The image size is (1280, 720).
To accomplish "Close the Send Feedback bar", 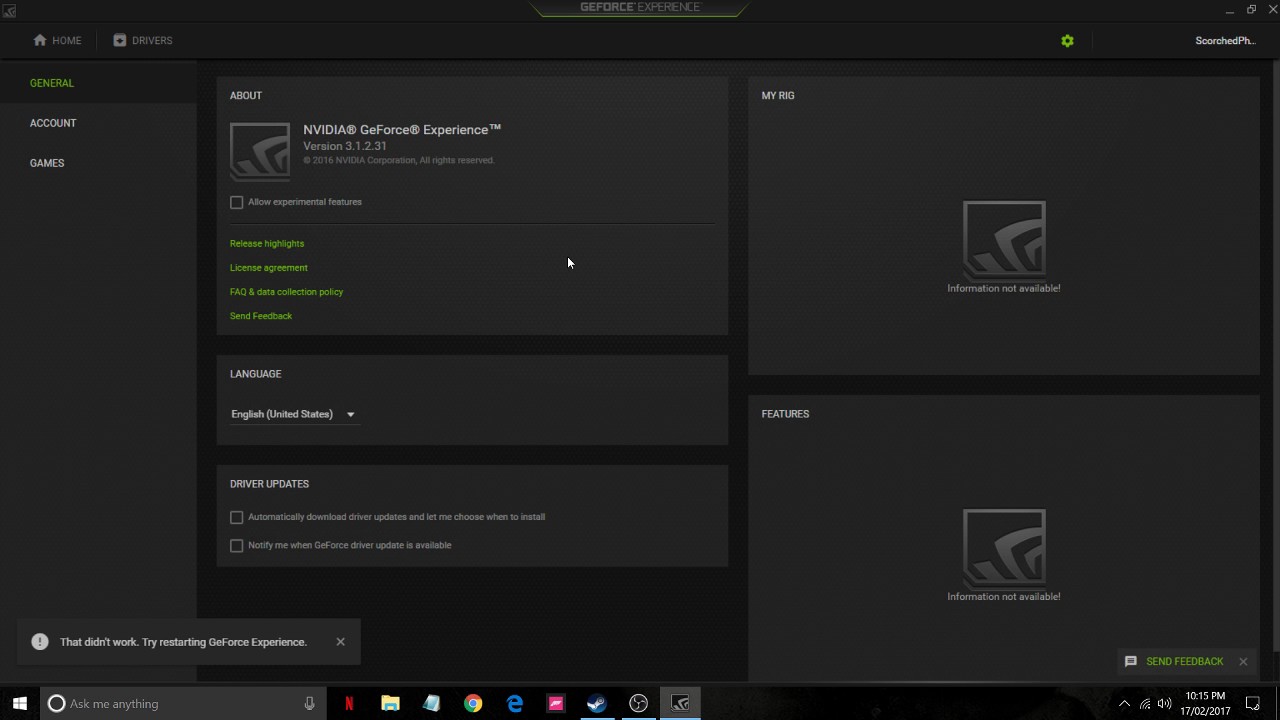I will (1243, 661).
